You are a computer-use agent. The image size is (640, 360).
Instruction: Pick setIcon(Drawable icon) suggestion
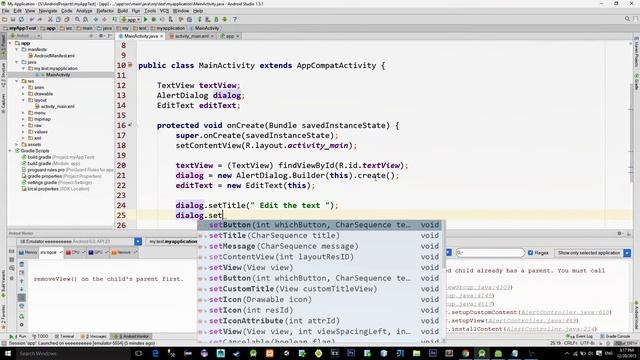tap(319, 299)
